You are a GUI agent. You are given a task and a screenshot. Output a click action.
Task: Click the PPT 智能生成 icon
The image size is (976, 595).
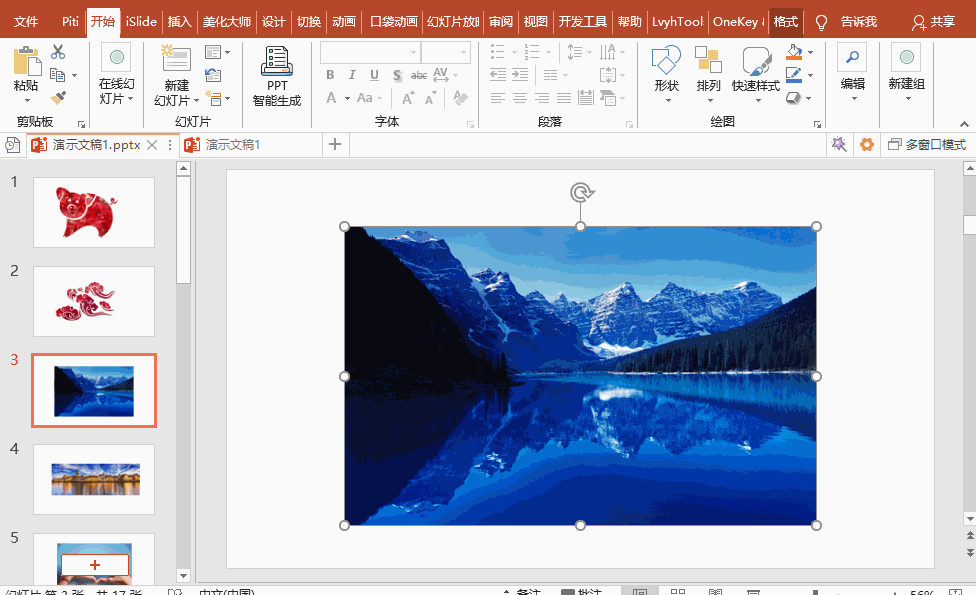[x=276, y=76]
